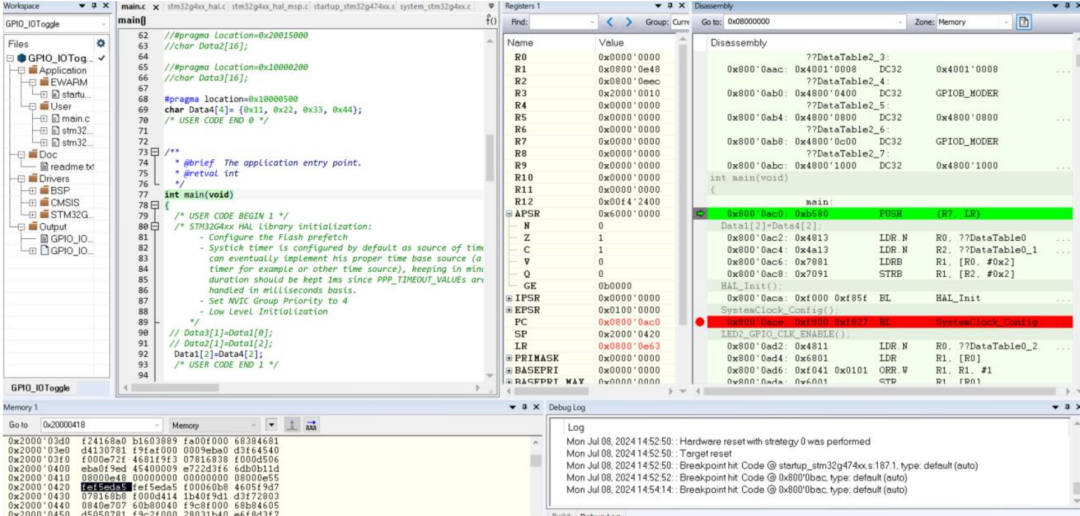Image resolution: width=1080 pixels, height=516 pixels.
Task: Click the GPIO_IOToggle project cube icon
Action: [x=21, y=59]
